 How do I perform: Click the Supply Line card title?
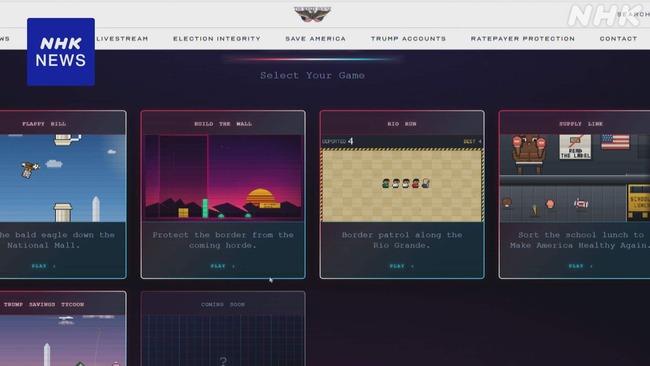pyautogui.click(x=581, y=124)
